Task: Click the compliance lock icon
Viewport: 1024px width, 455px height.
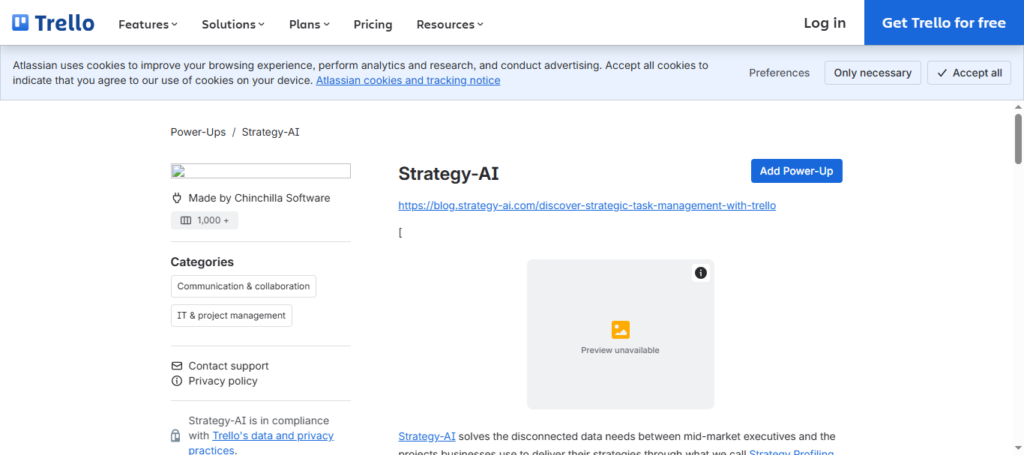Action: (175, 435)
